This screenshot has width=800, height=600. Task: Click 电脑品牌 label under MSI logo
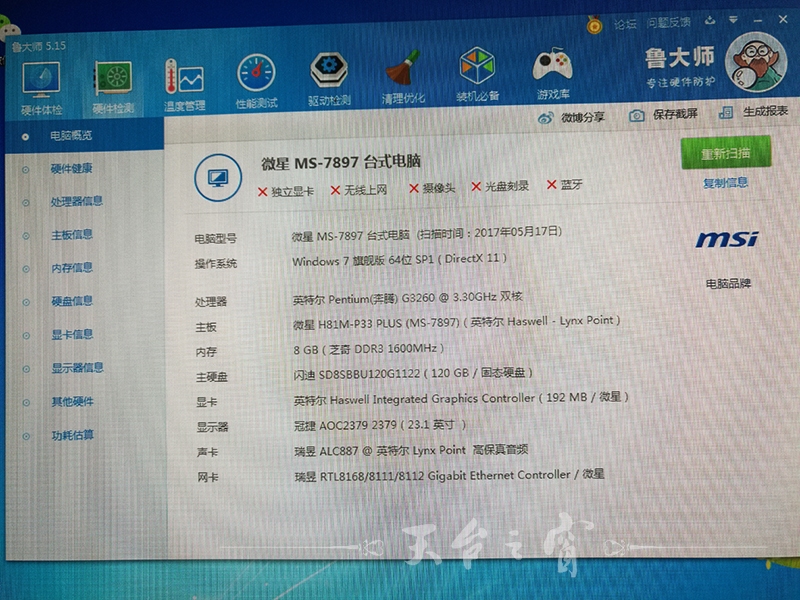point(728,284)
